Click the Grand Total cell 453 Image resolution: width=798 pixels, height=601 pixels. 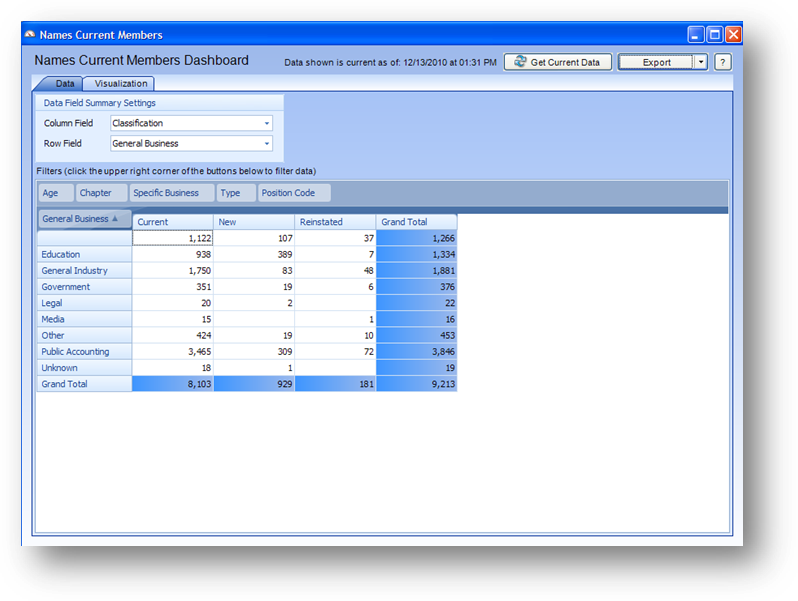416,335
